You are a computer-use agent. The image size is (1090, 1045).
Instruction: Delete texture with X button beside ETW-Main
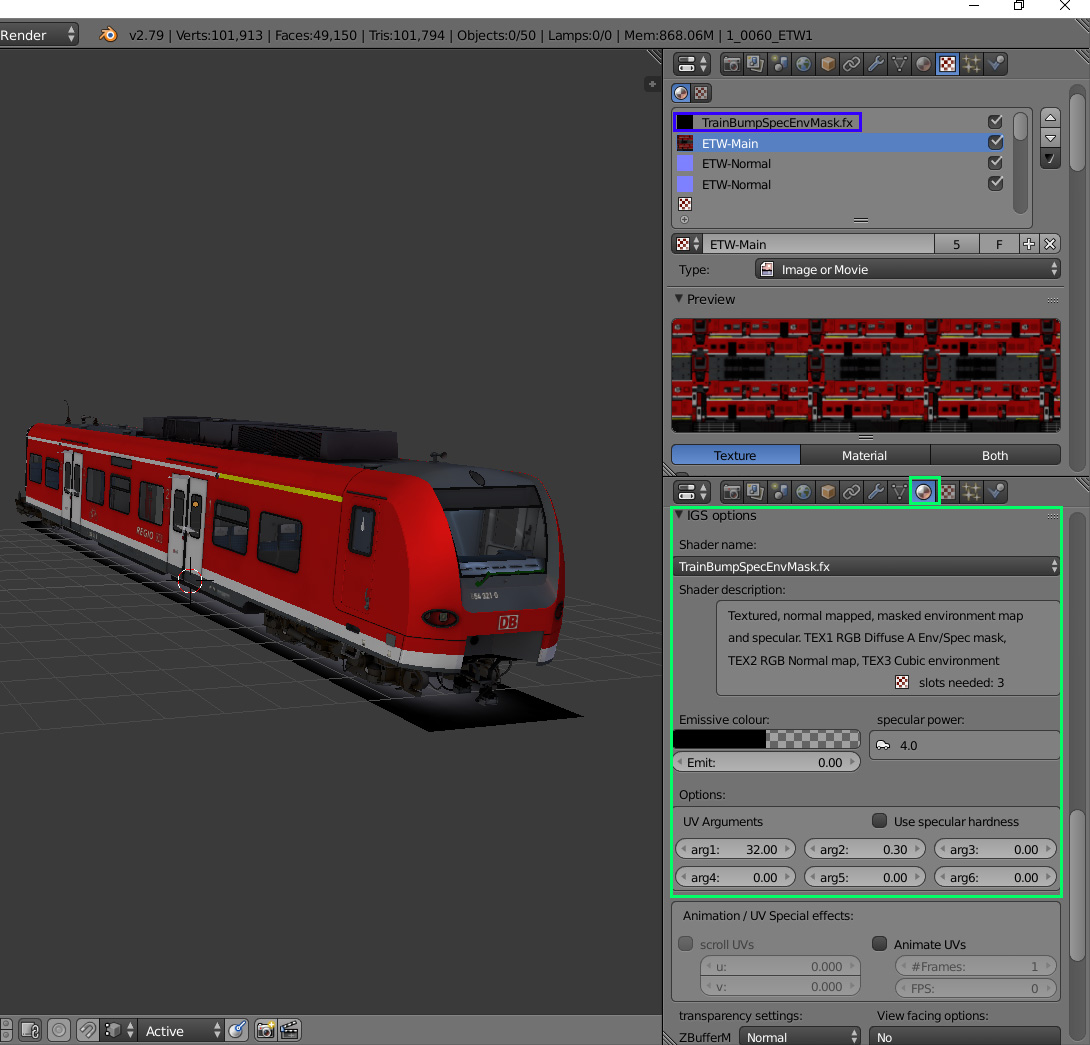pyautogui.click(x=1050, y=244)
